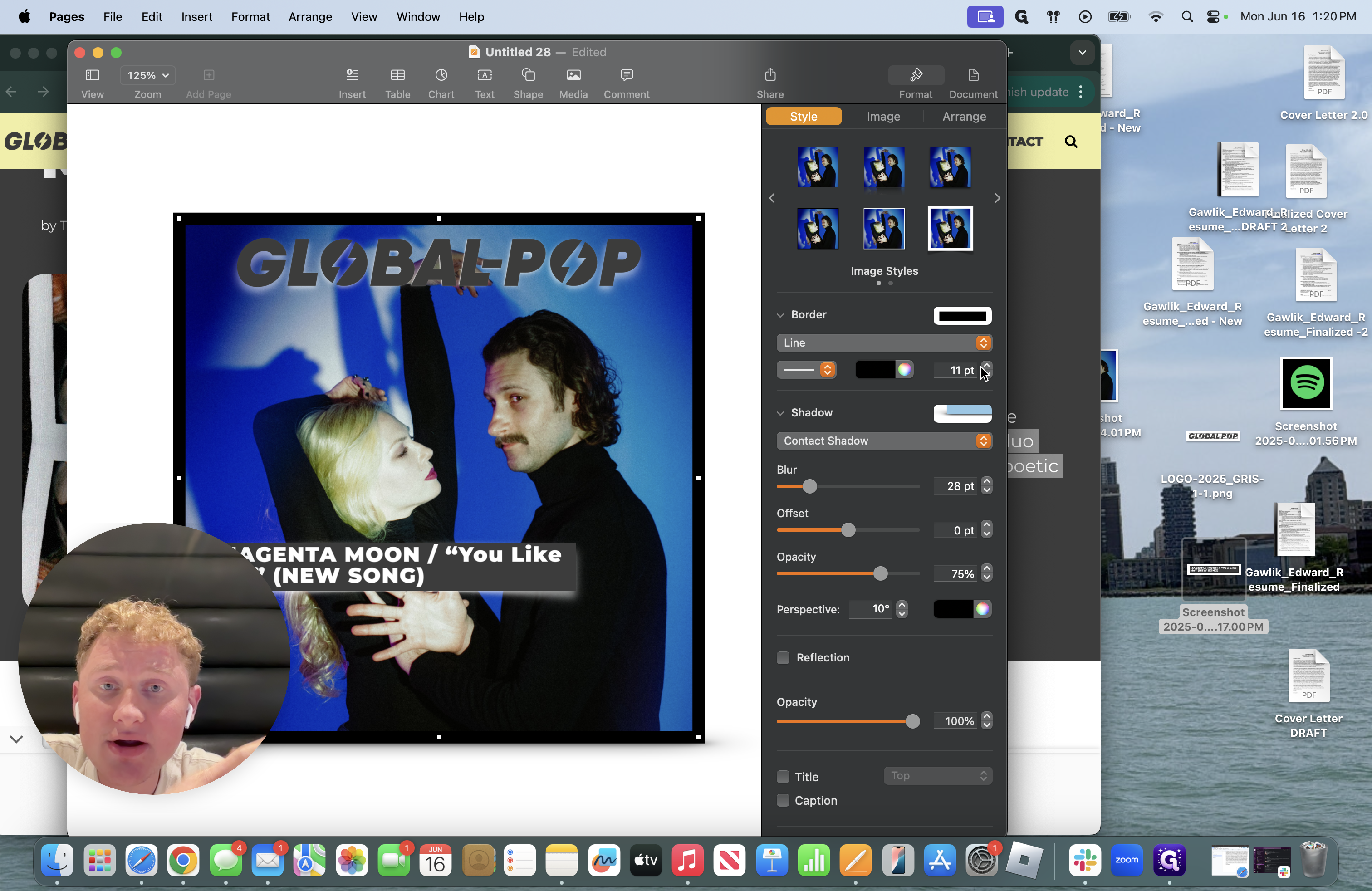
Task: Open the line style stroke dropdown
Action: 806,370
